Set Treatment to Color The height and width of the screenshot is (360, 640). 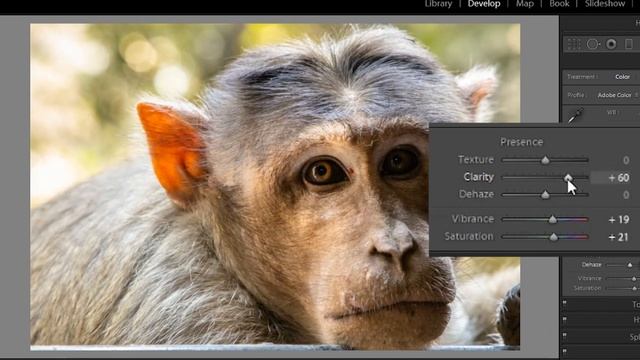point(622,77)
